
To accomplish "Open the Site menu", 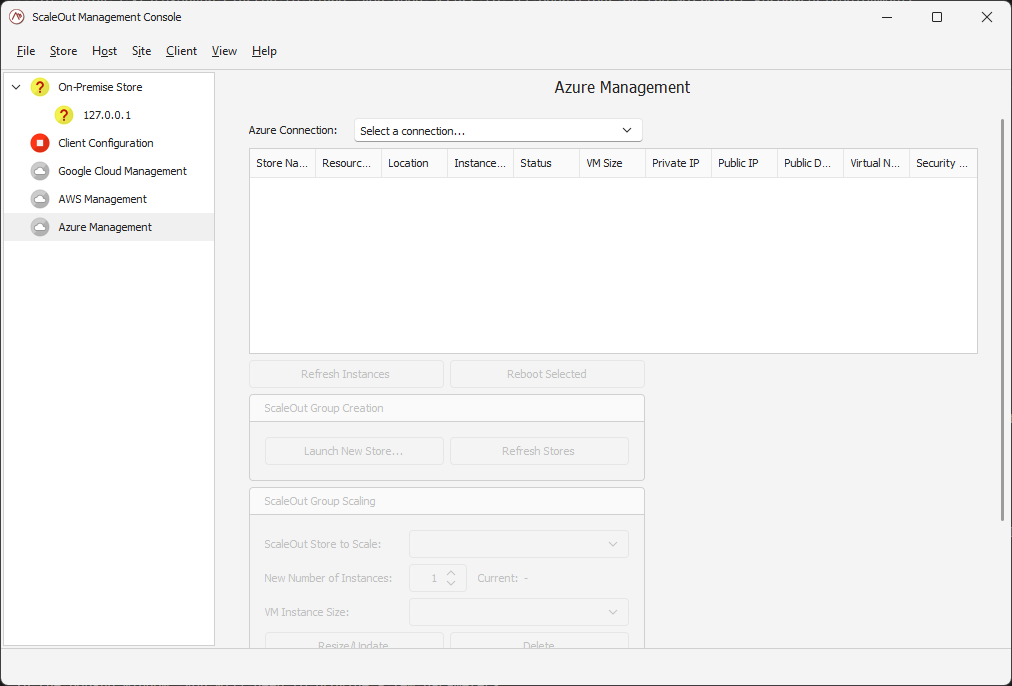I will pos(141,51).
